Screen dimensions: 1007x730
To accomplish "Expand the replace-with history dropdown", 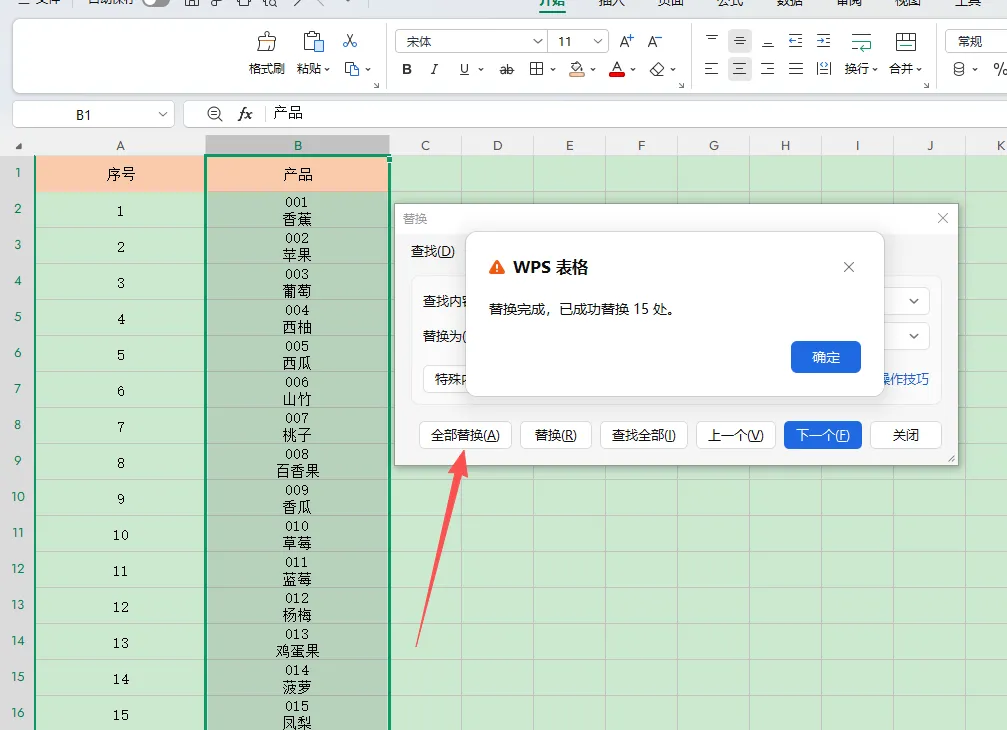I will 914,336.
